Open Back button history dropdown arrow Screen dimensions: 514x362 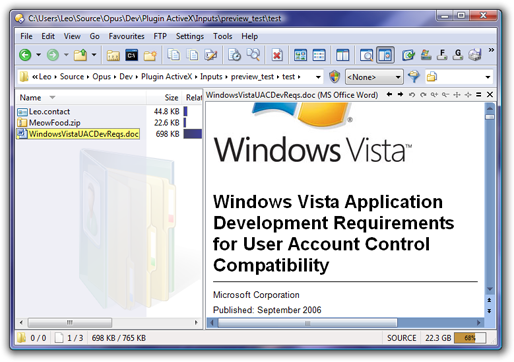[x=38, y=55]
